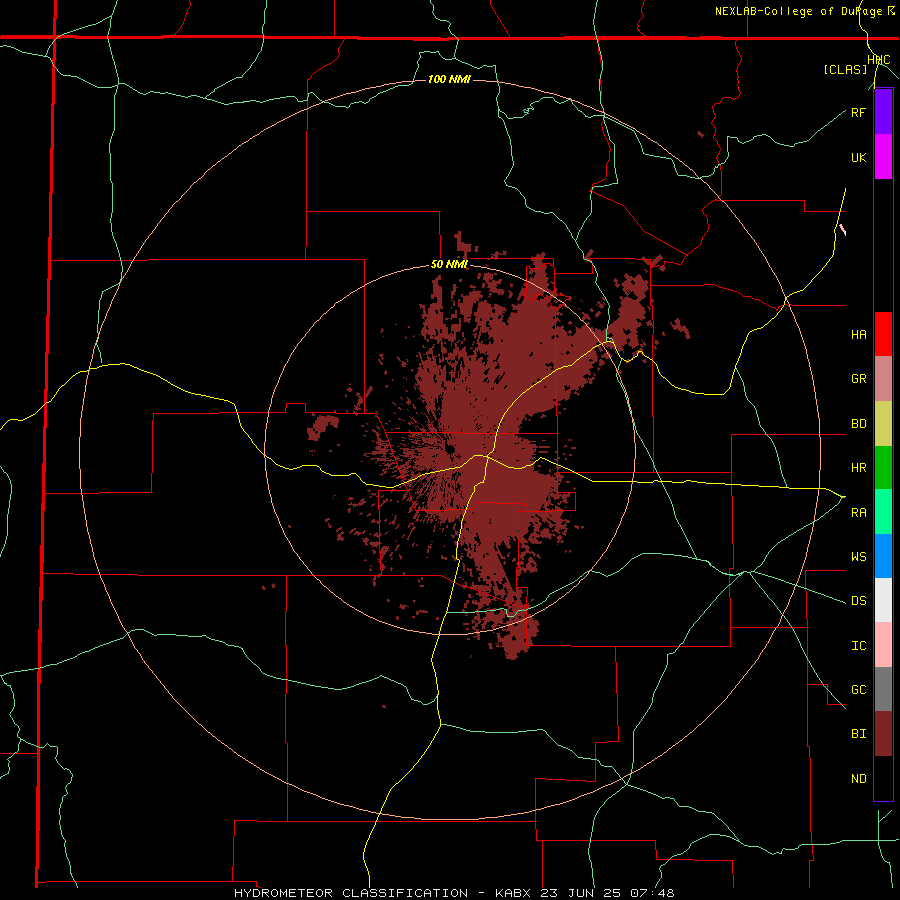This screenshot has height=900, width=900.
Task: Click the radar site center of the echoes
Action: coord(450,449)
